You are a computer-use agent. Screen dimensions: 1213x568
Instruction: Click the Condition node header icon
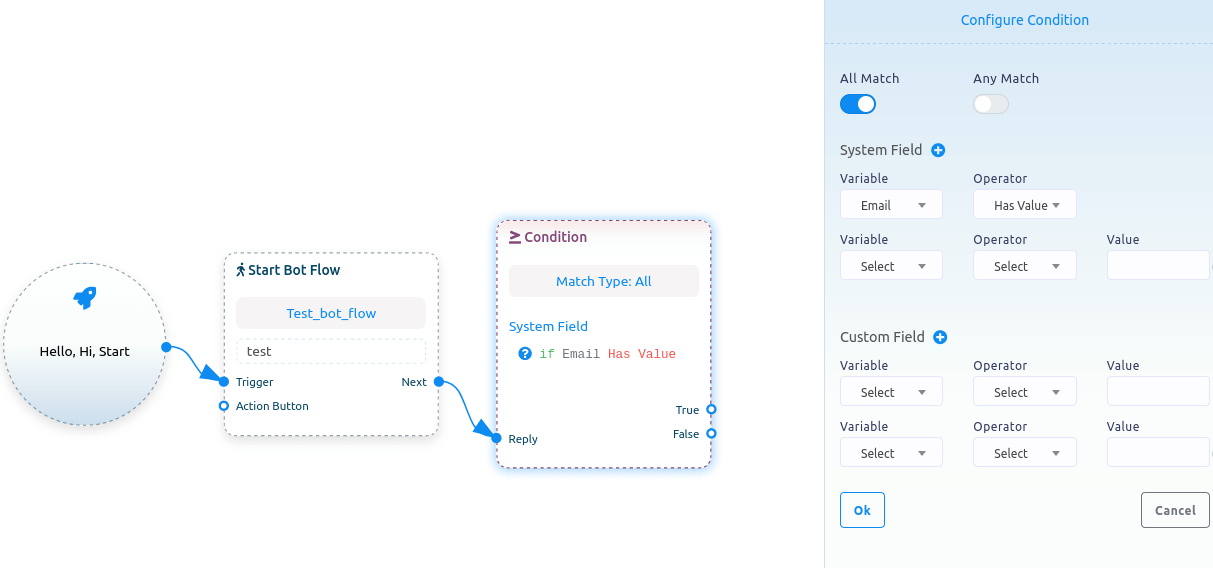pos(515,237)
